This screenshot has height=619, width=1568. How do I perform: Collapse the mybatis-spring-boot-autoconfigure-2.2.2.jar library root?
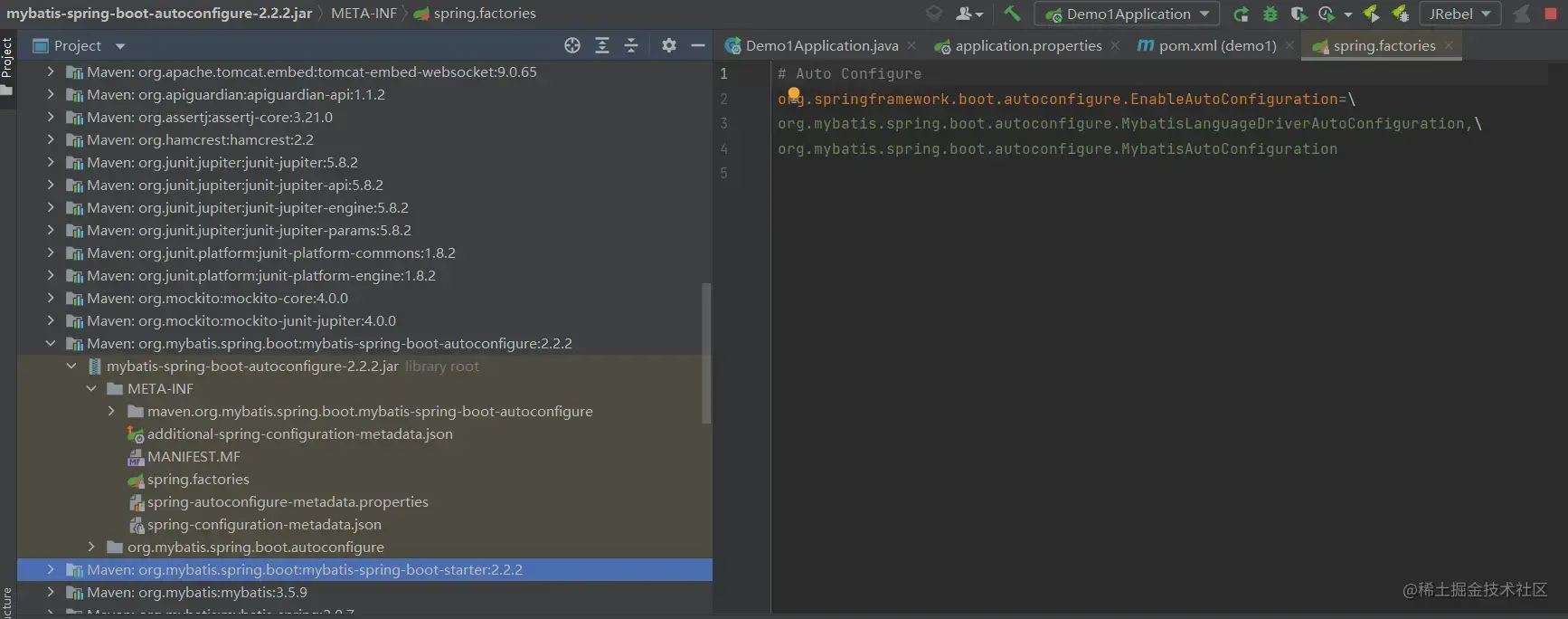[x=71, y=366]
